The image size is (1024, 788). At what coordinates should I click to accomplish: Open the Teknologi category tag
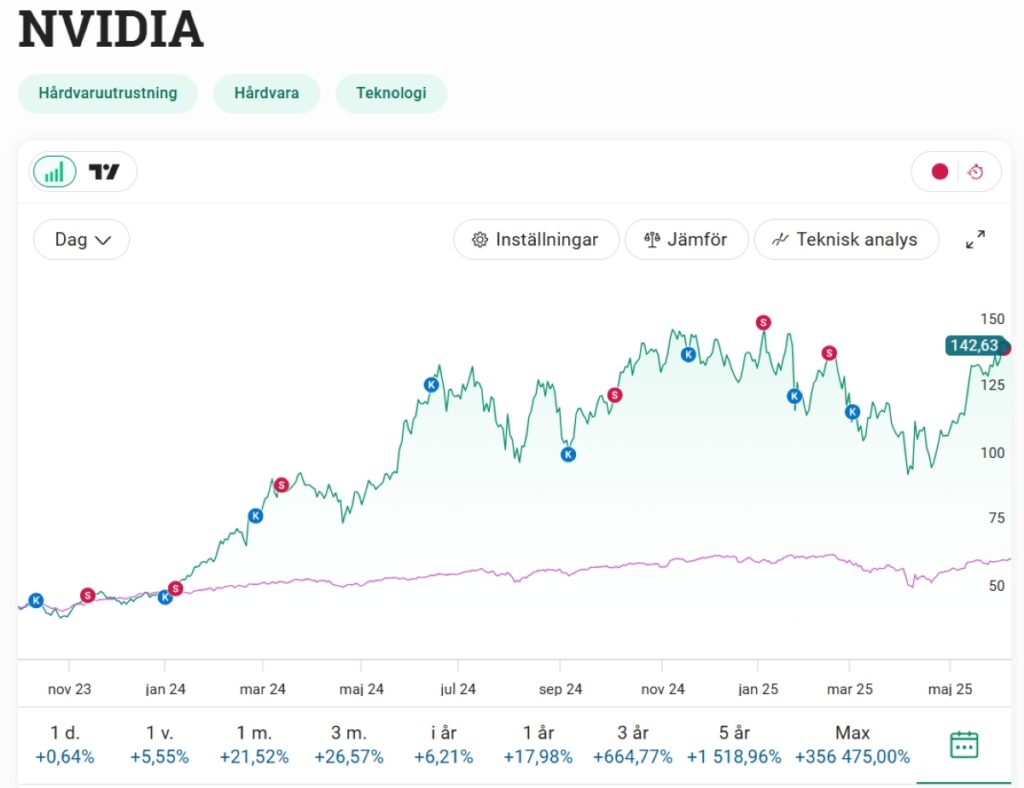tap(391, 93)
